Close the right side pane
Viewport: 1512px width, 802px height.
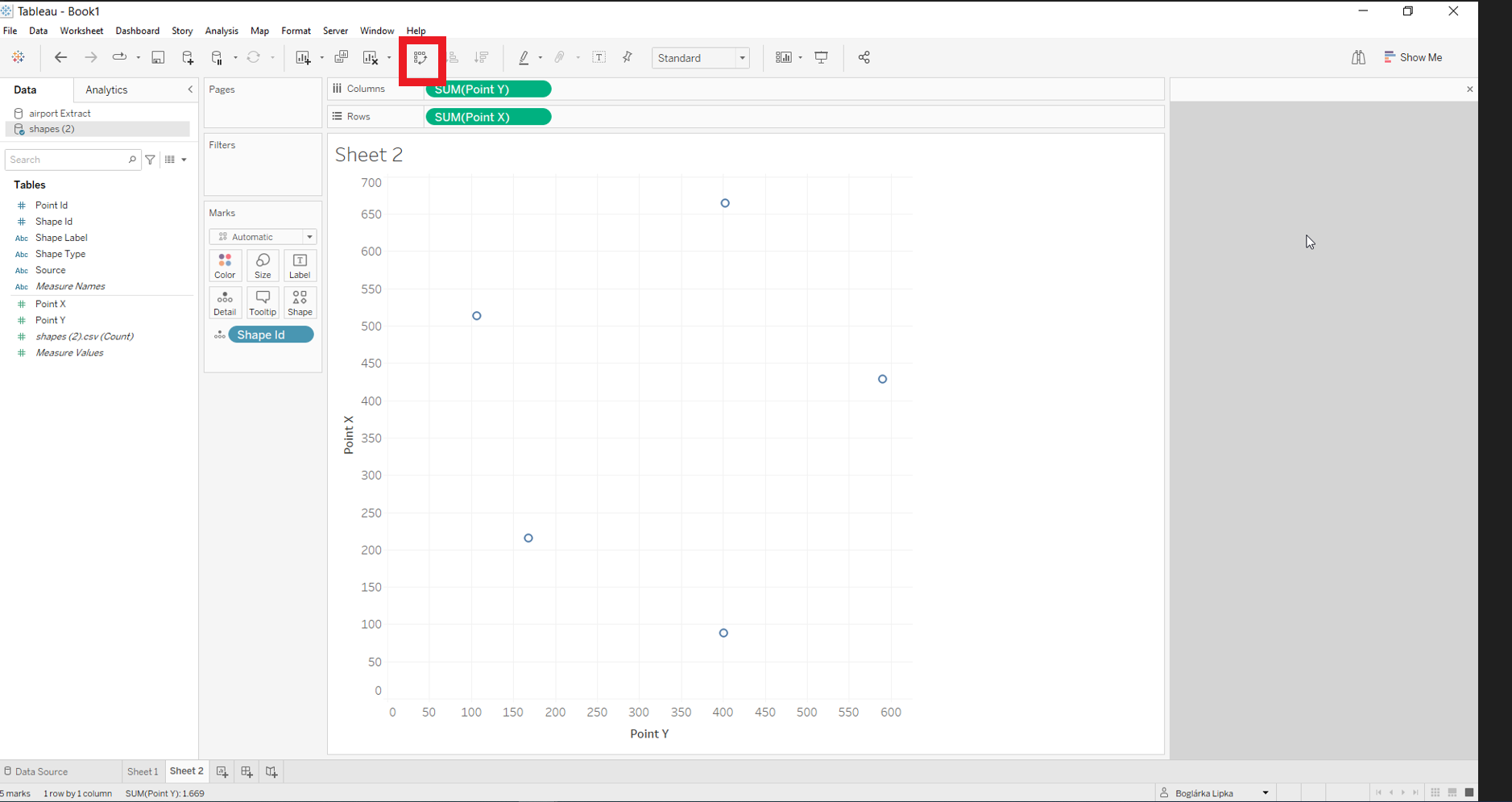(x=1470, y=89)
